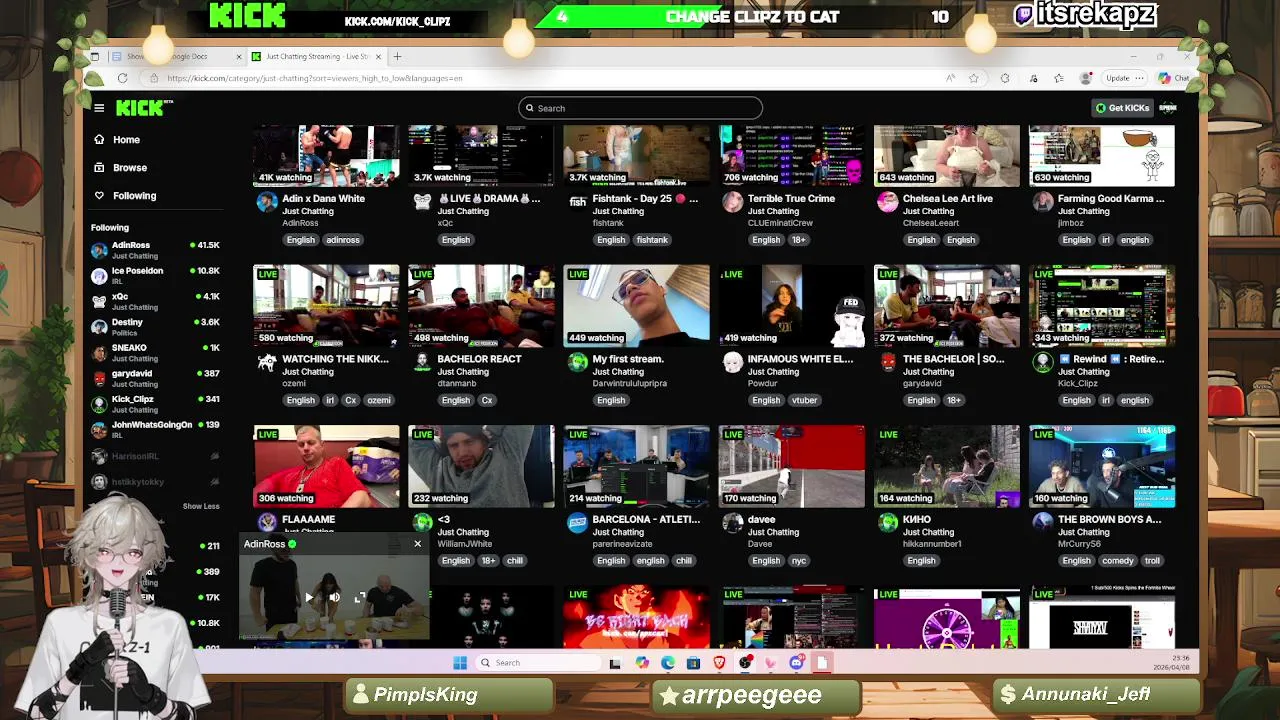Click the Kick search field
This screenshot has height=720, width=1280.
click(640, 108)
